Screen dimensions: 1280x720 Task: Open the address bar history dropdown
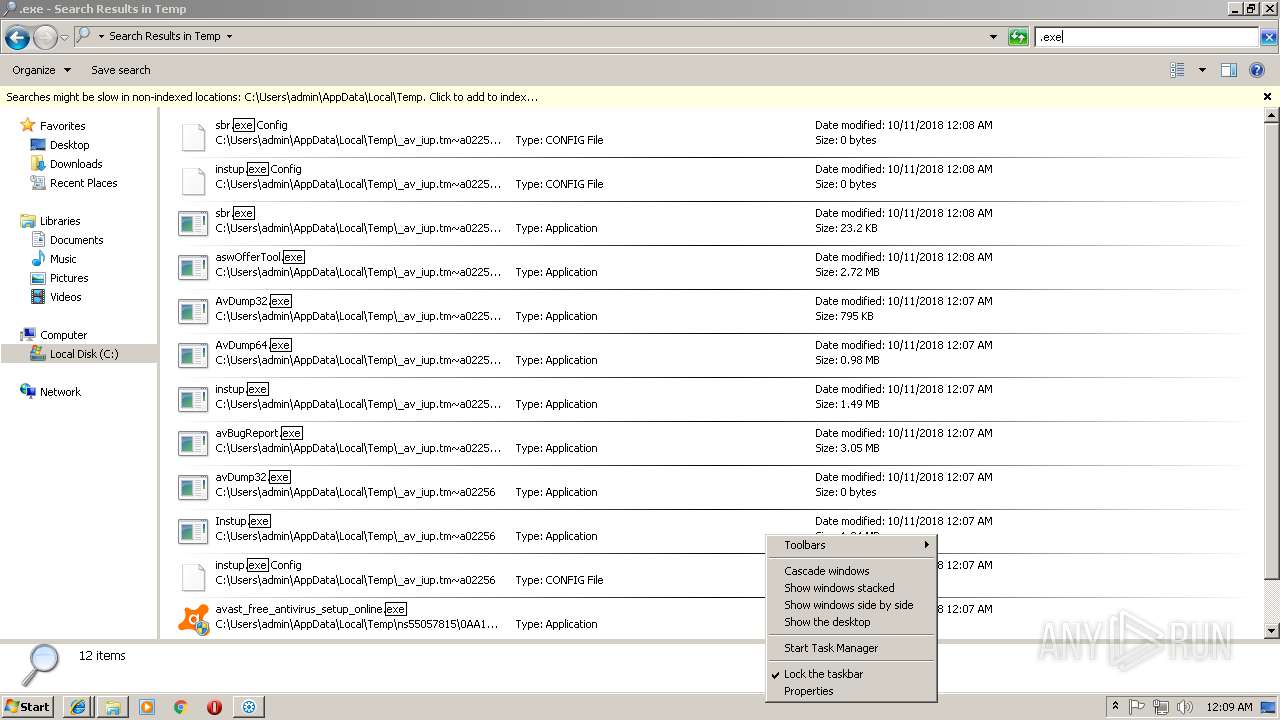[x=993, y=37]
